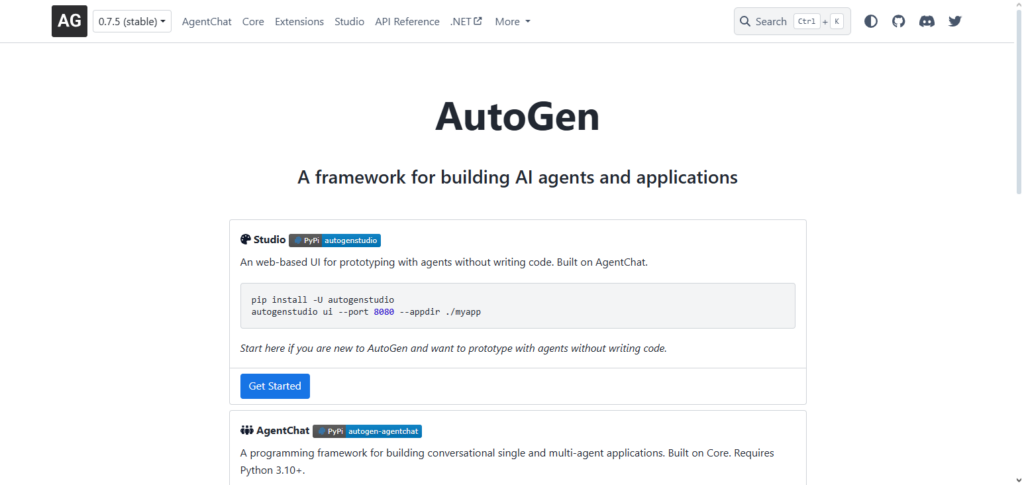Open the 0.7.5 (stable) version dropdown
Viewport: 1024px width, 485px height.
[132, 22]
